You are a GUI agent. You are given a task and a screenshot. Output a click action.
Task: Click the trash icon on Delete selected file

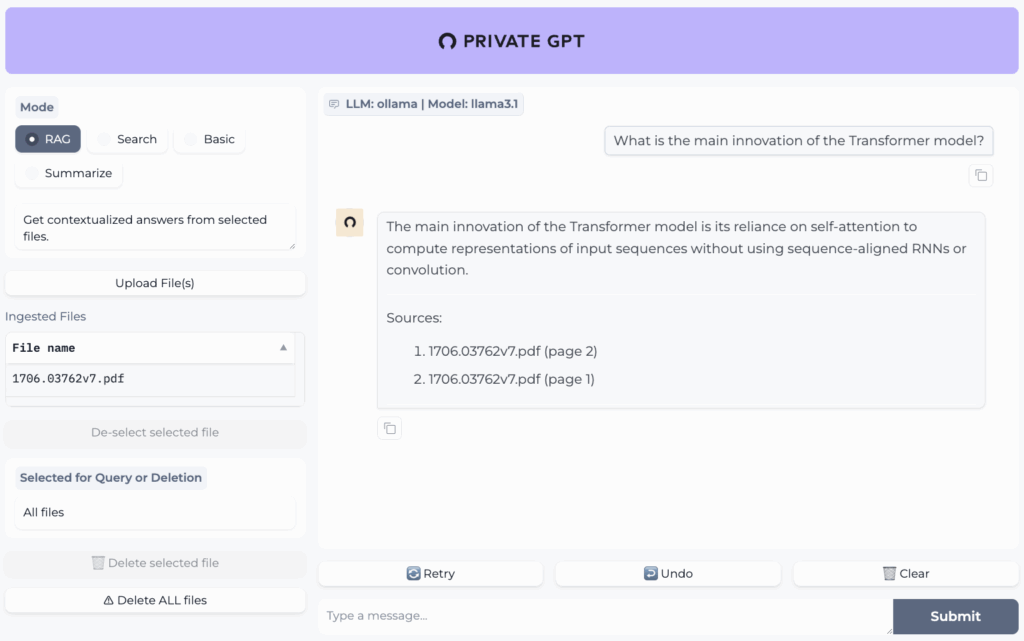click(101, 563)
